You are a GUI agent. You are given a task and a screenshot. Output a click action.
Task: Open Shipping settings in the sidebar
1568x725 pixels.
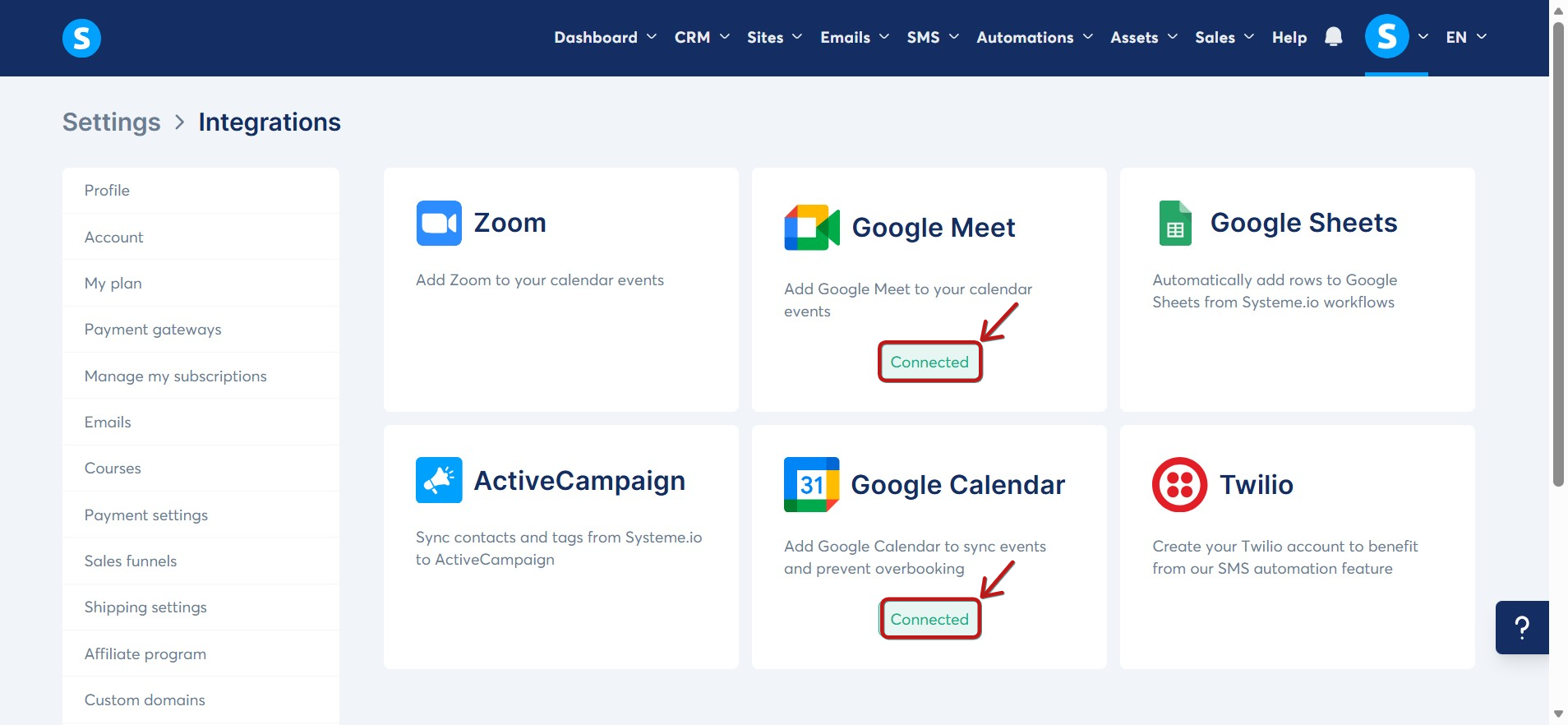[x=201, y=607]
